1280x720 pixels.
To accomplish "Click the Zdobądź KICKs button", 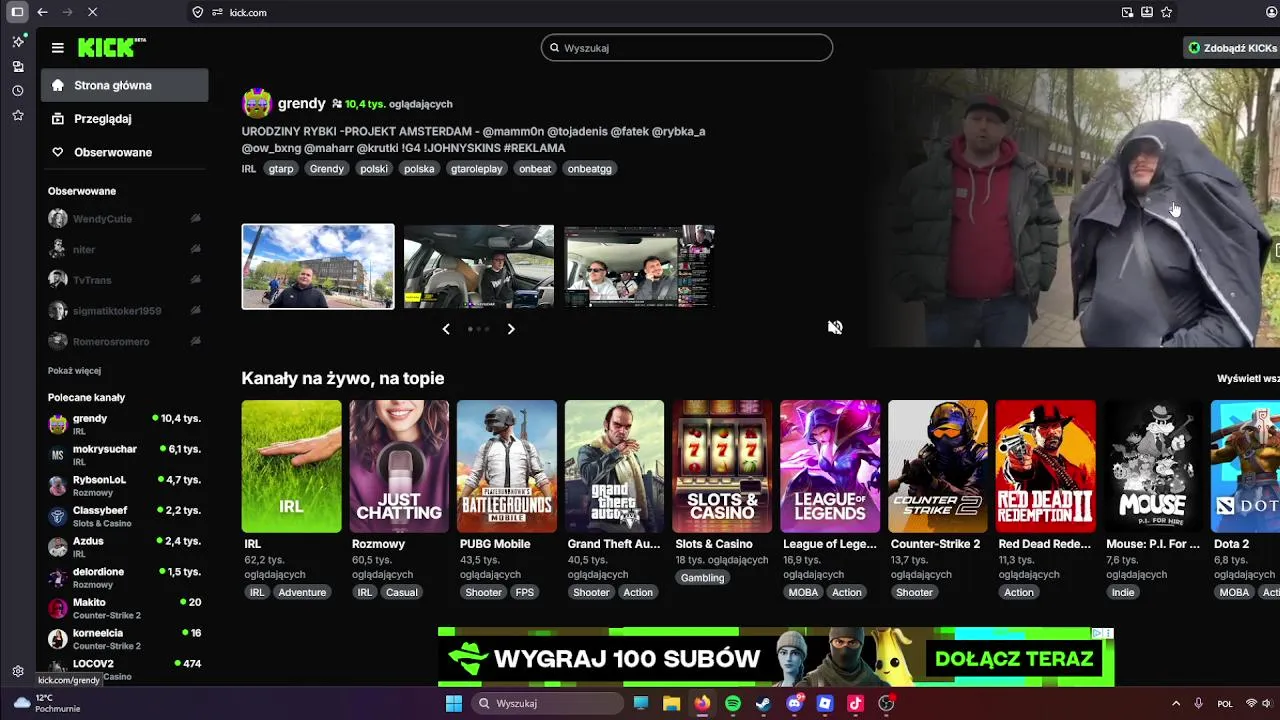I will pyautogui.click(x=1232, y=48).
